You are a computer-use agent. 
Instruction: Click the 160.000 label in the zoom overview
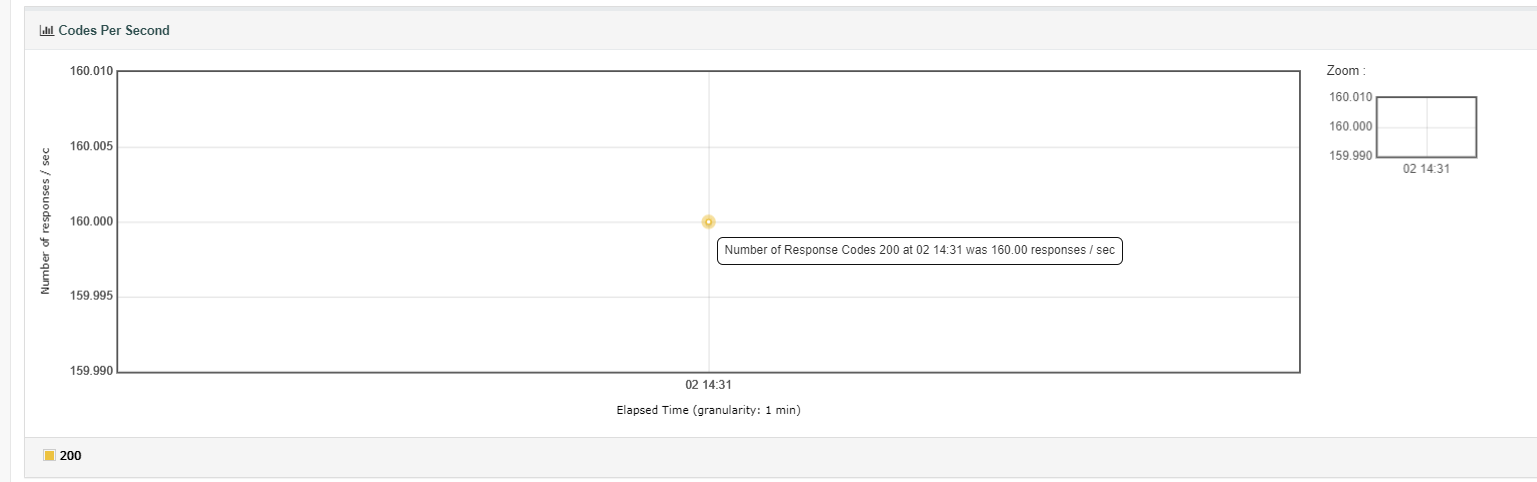(x=1351, y=127)
